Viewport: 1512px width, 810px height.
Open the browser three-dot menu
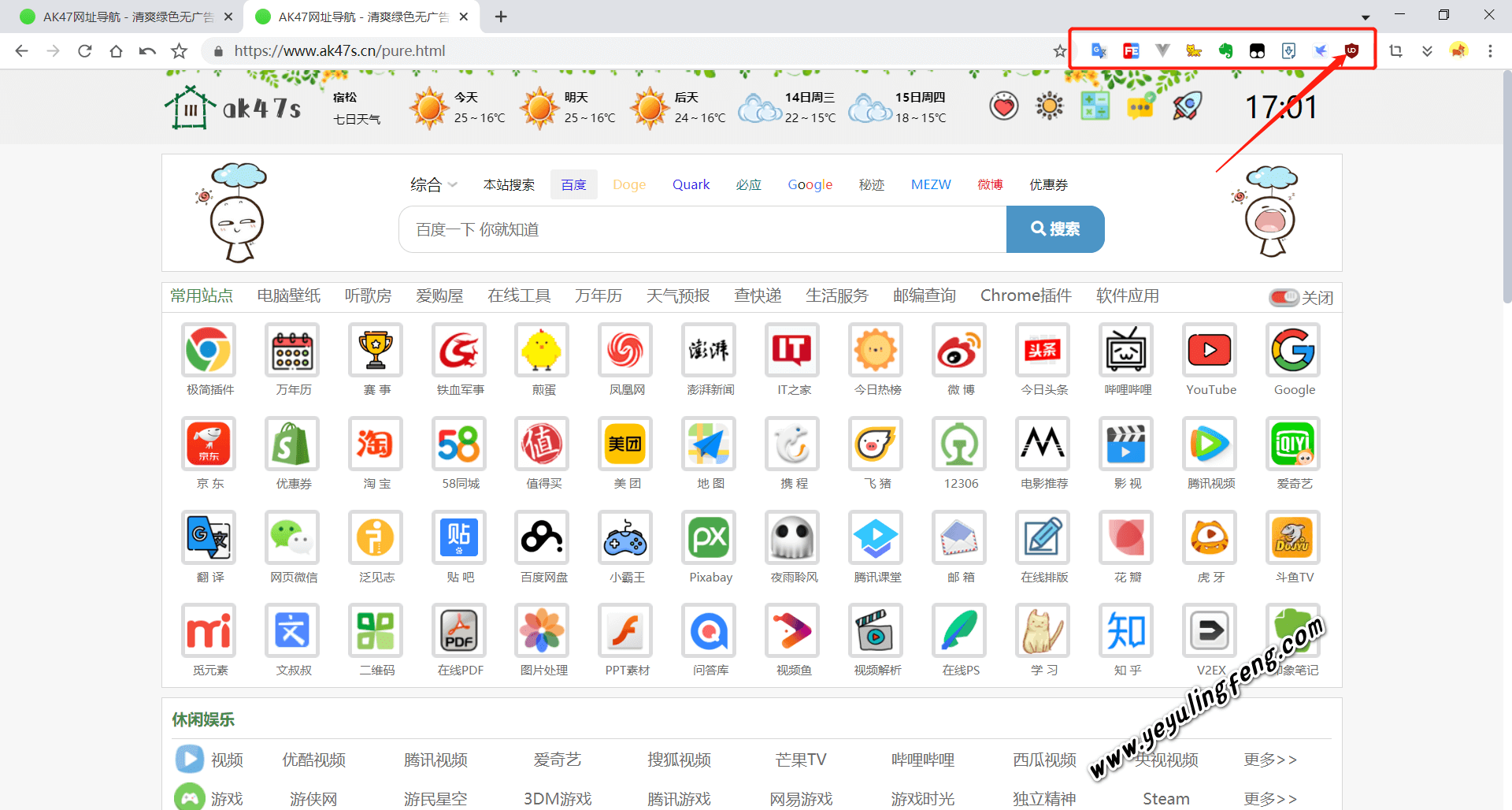click(x=1490, y=51)
